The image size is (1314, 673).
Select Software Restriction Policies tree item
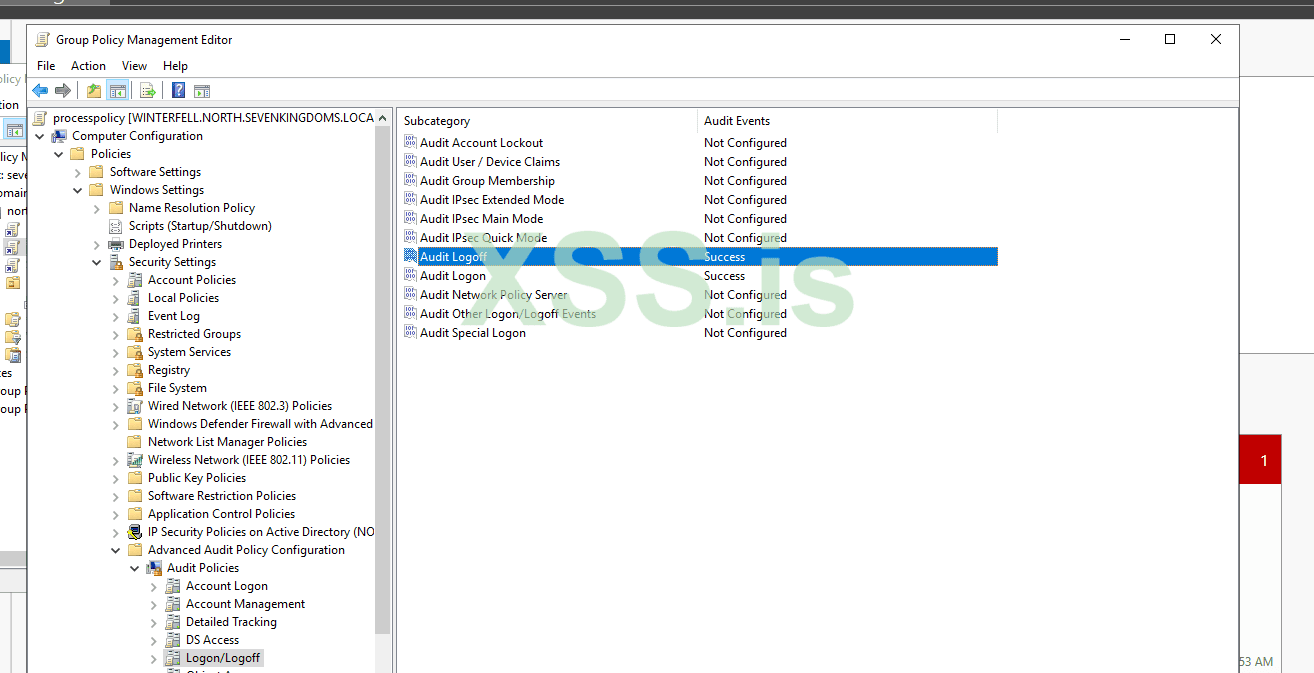pos(222,496)
